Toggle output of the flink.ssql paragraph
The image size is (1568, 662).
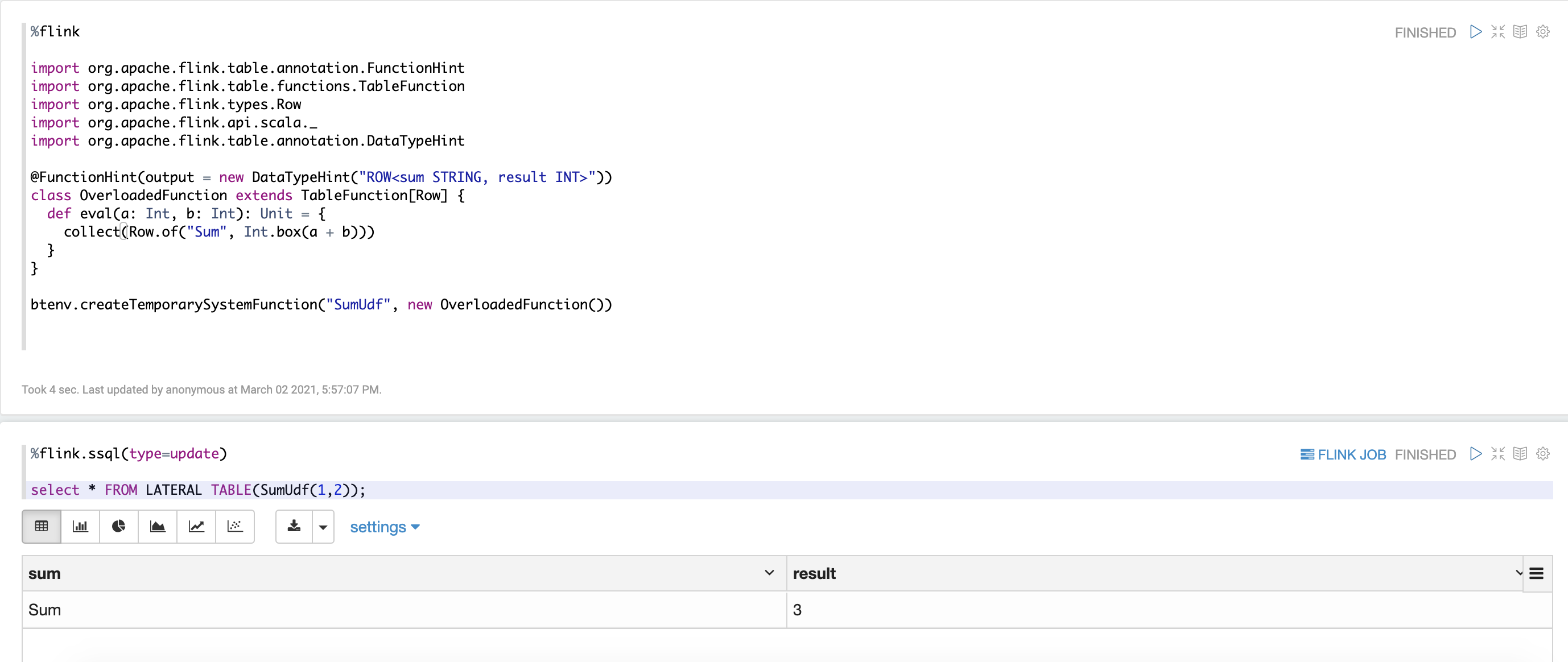click(1520, 454)
